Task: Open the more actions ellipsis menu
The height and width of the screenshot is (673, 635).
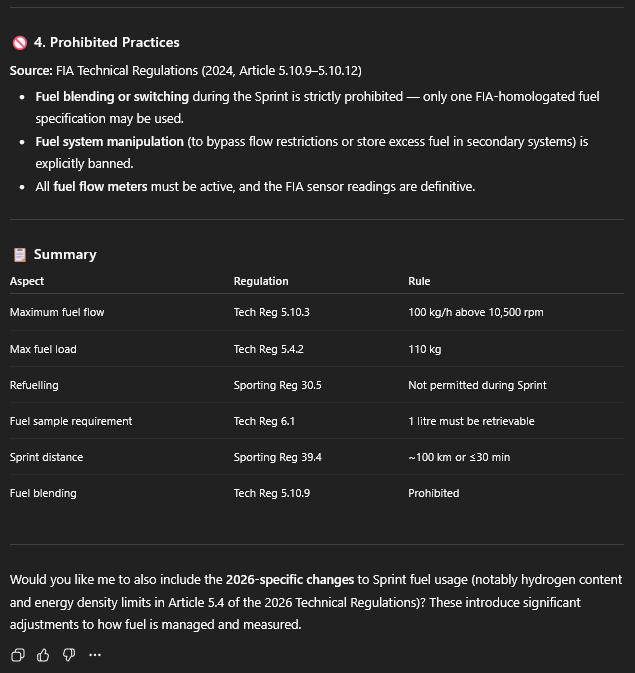Action: tap(95, 655)
